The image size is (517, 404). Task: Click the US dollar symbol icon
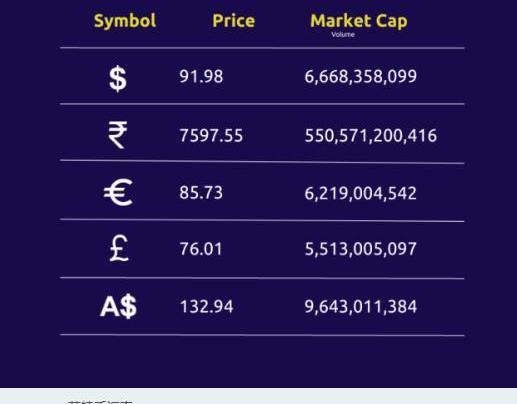(118, 79)
